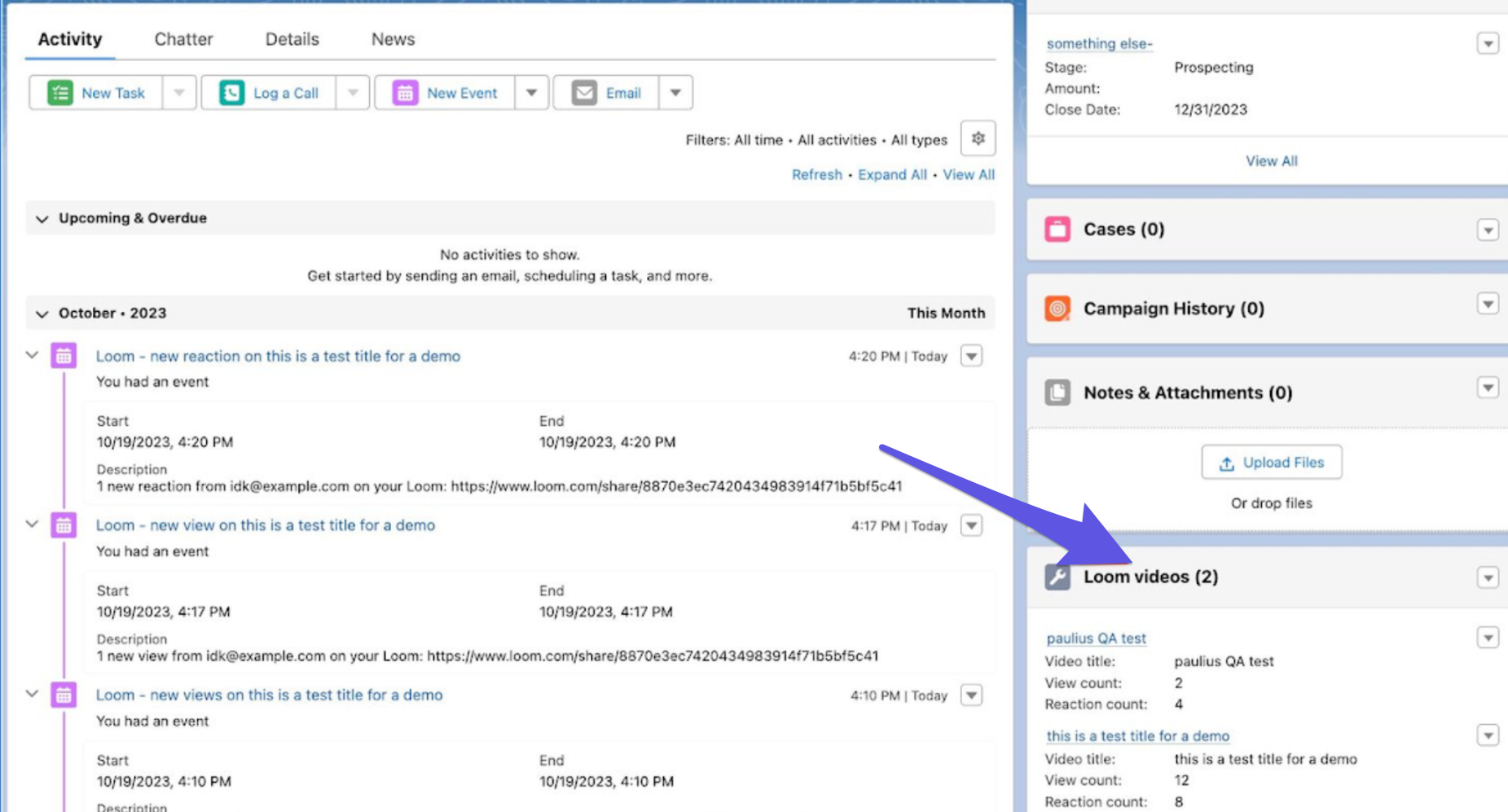Click the Log a Call phone icon
The image size is (1508, 812).
[x=232, y=93]
